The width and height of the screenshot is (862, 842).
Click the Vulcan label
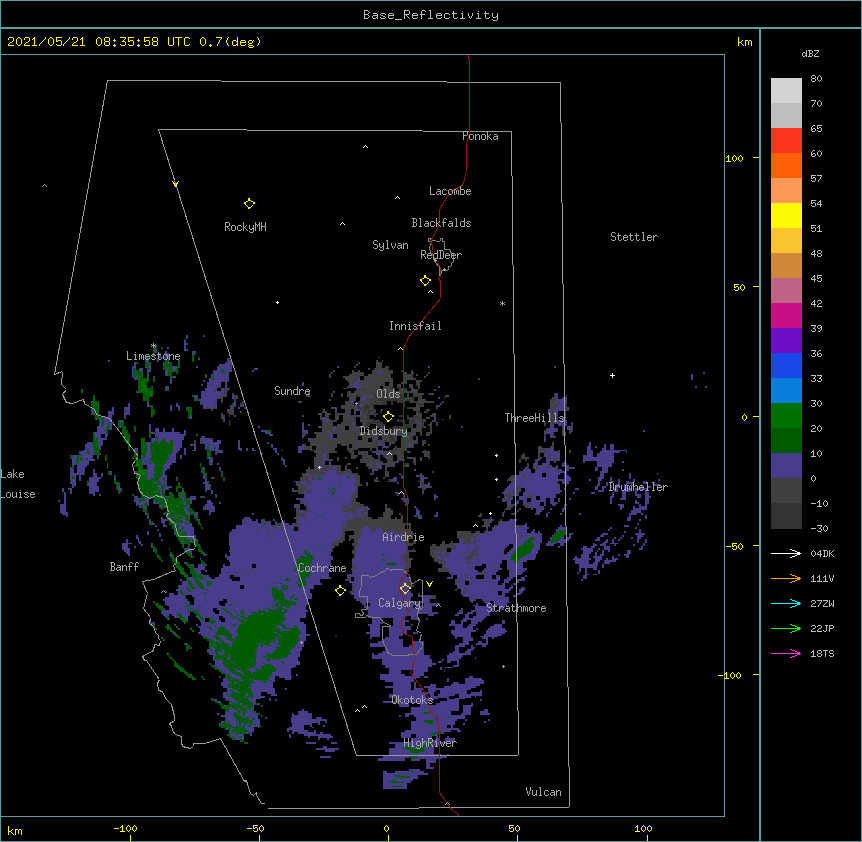[x=543, y=792]
